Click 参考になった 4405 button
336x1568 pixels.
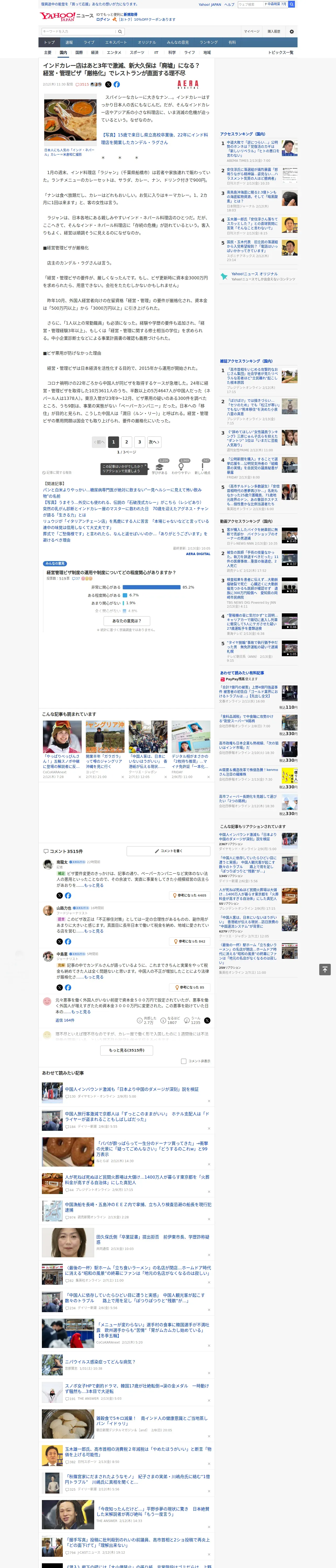(x=190, y=895)
